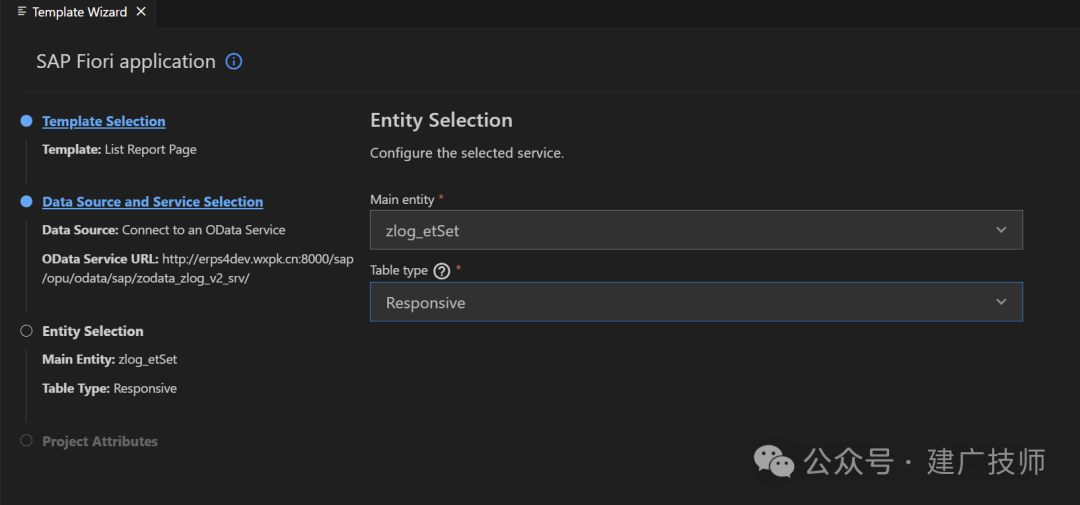Screen dimensions: 1080x505
Task: Close the Template Wizard tab
Action: pyautogui.click(x=141, y=12)
